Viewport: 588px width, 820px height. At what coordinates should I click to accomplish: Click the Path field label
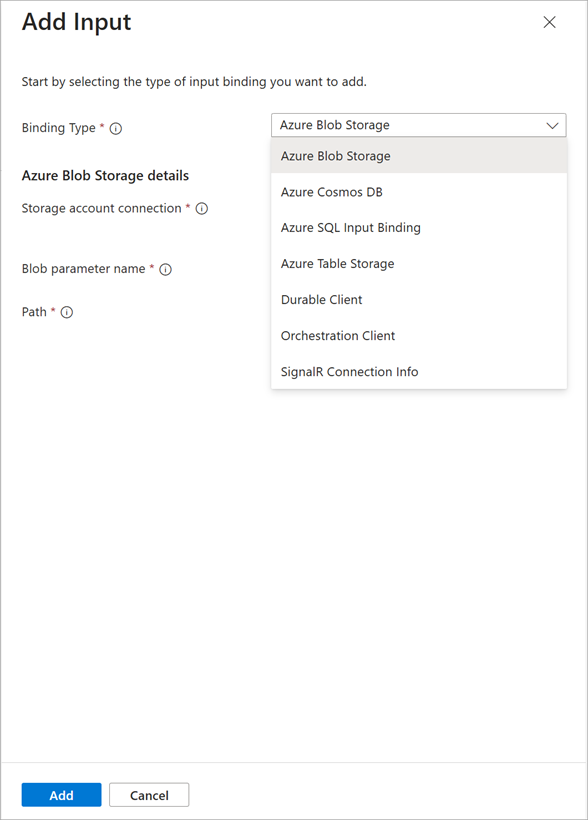(x=34, y=312)
